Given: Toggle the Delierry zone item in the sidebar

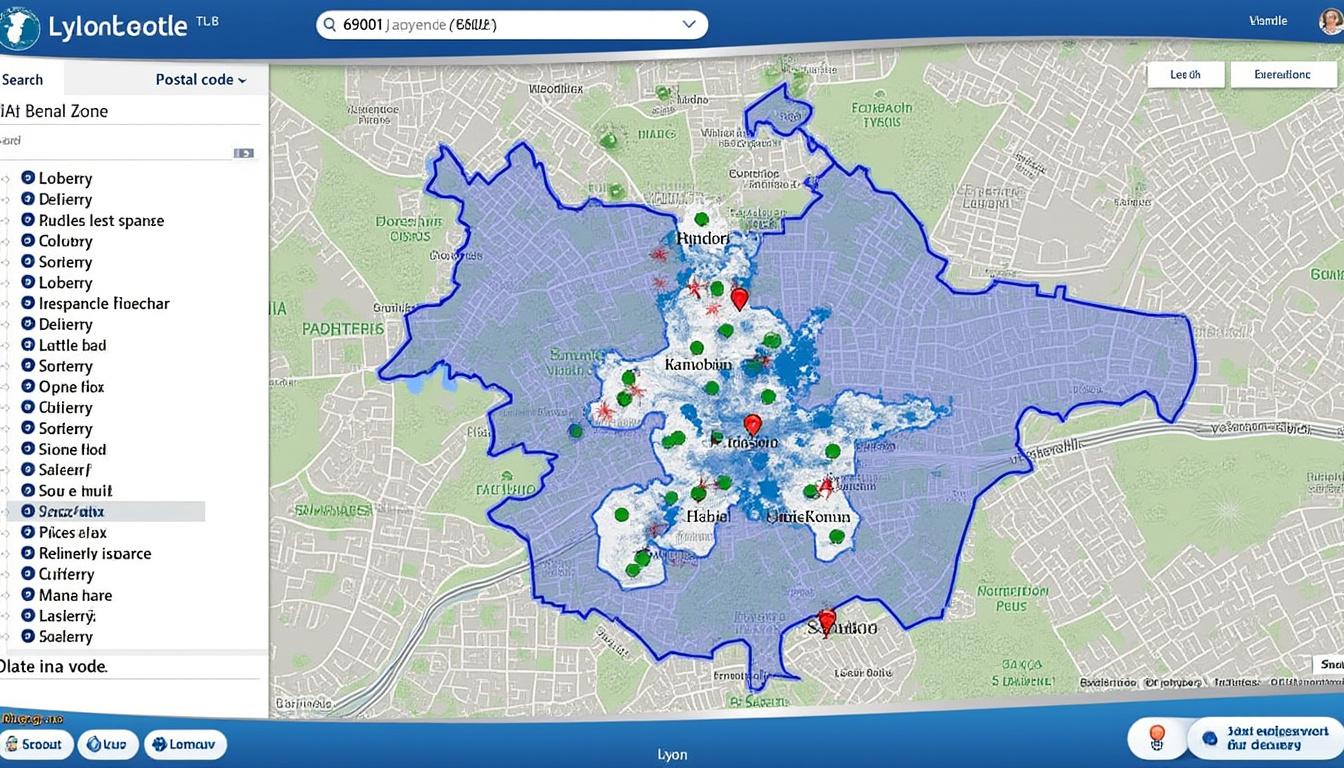Looking at the screenshot, I should (x=64, y=199).
